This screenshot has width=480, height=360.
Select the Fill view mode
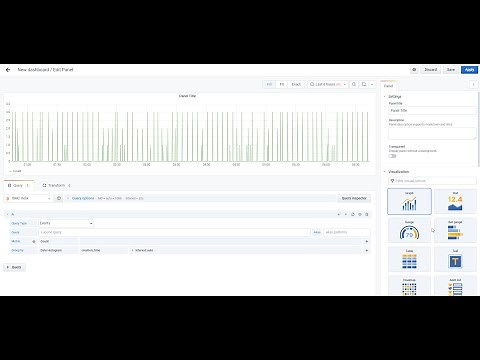click(269, 84)
